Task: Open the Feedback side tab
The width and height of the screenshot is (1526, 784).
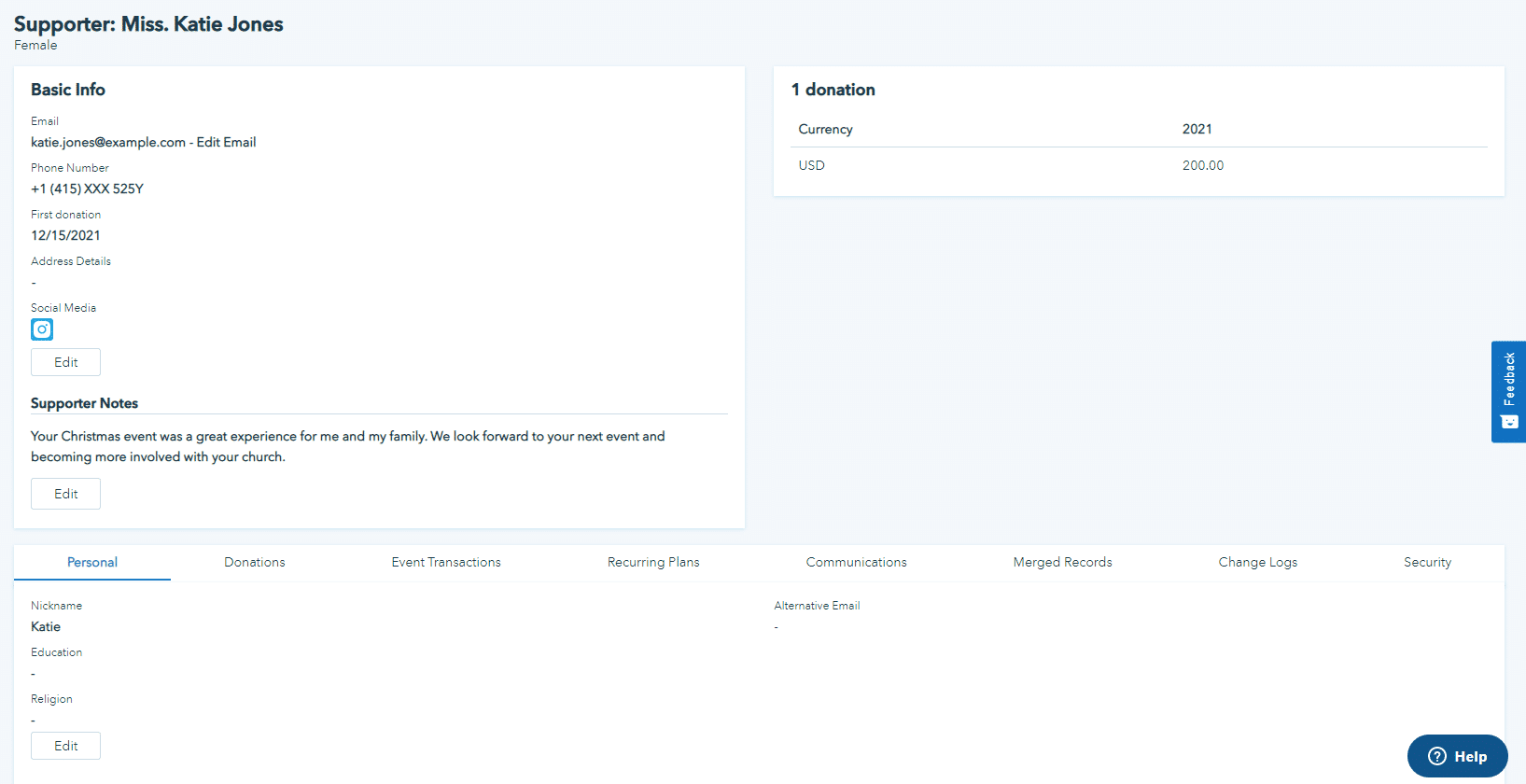Action: point(1508,391)
